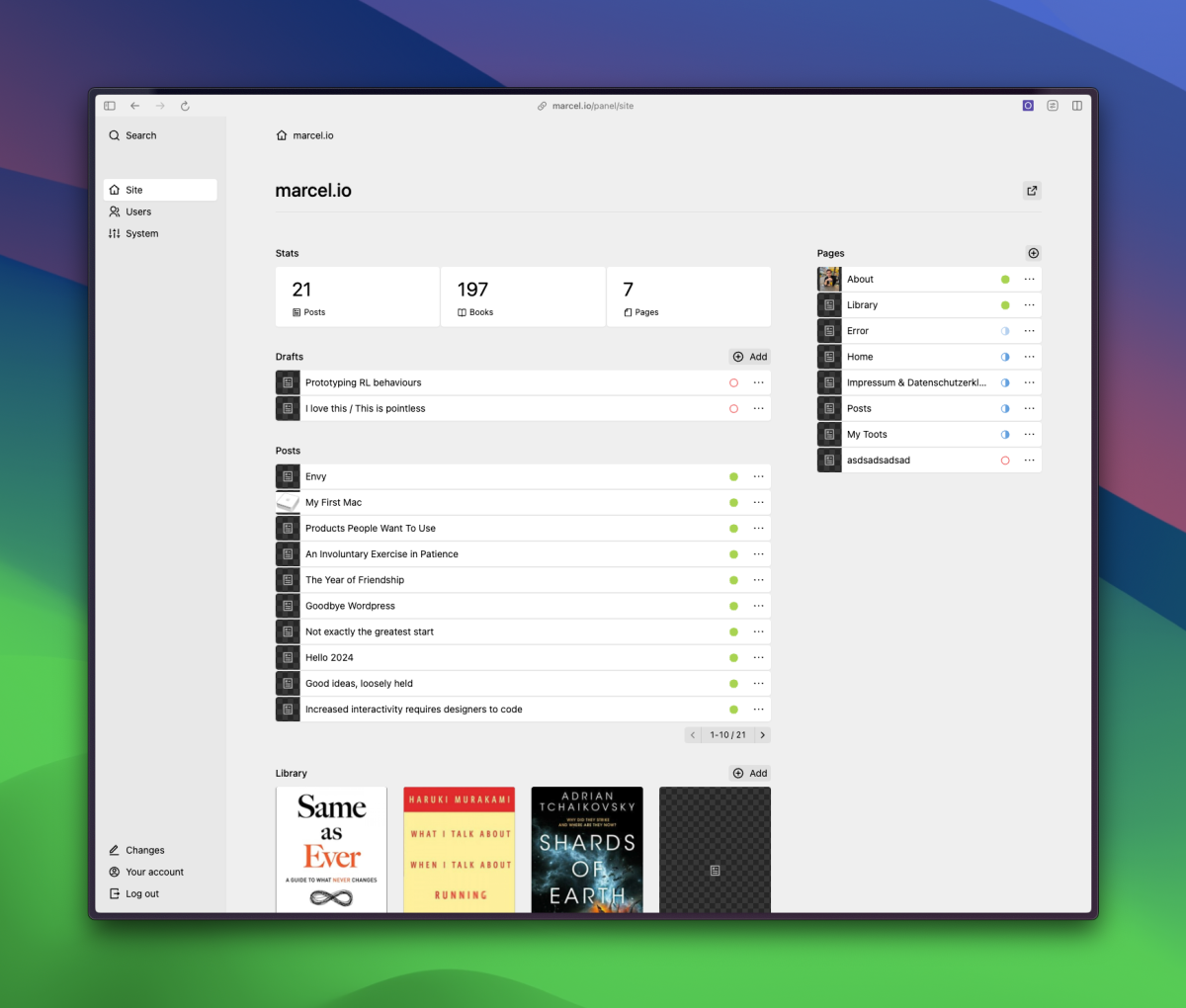Open options menu for My First Mac

[x=758, y=503]
